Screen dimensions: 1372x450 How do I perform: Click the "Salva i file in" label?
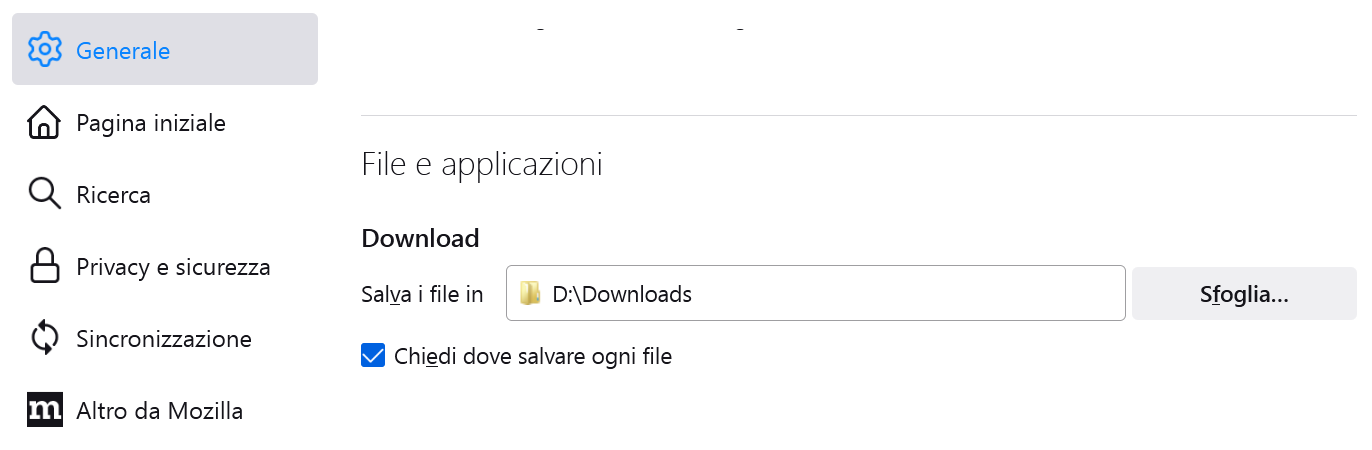(422, 294)
